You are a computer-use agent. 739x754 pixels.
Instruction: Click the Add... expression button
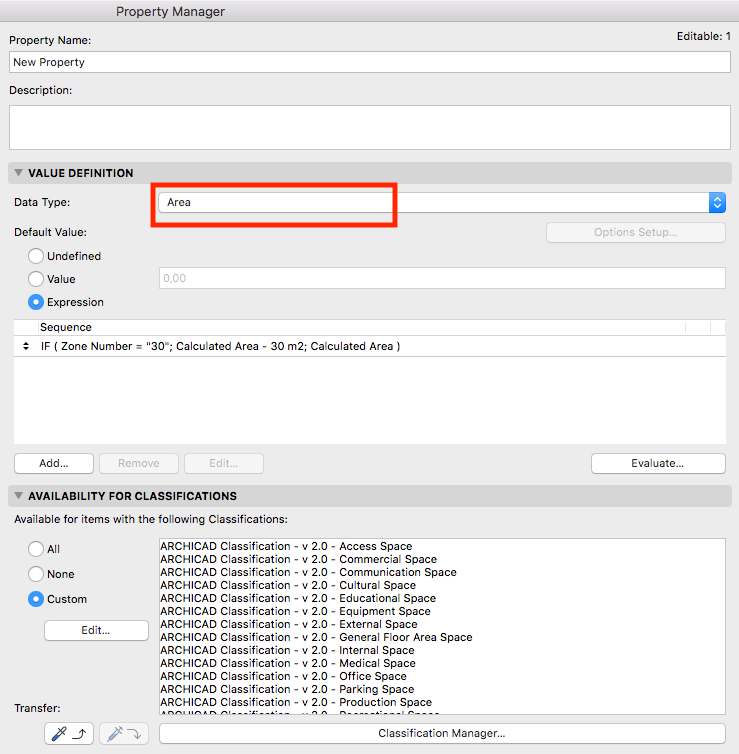pos(54,463)
